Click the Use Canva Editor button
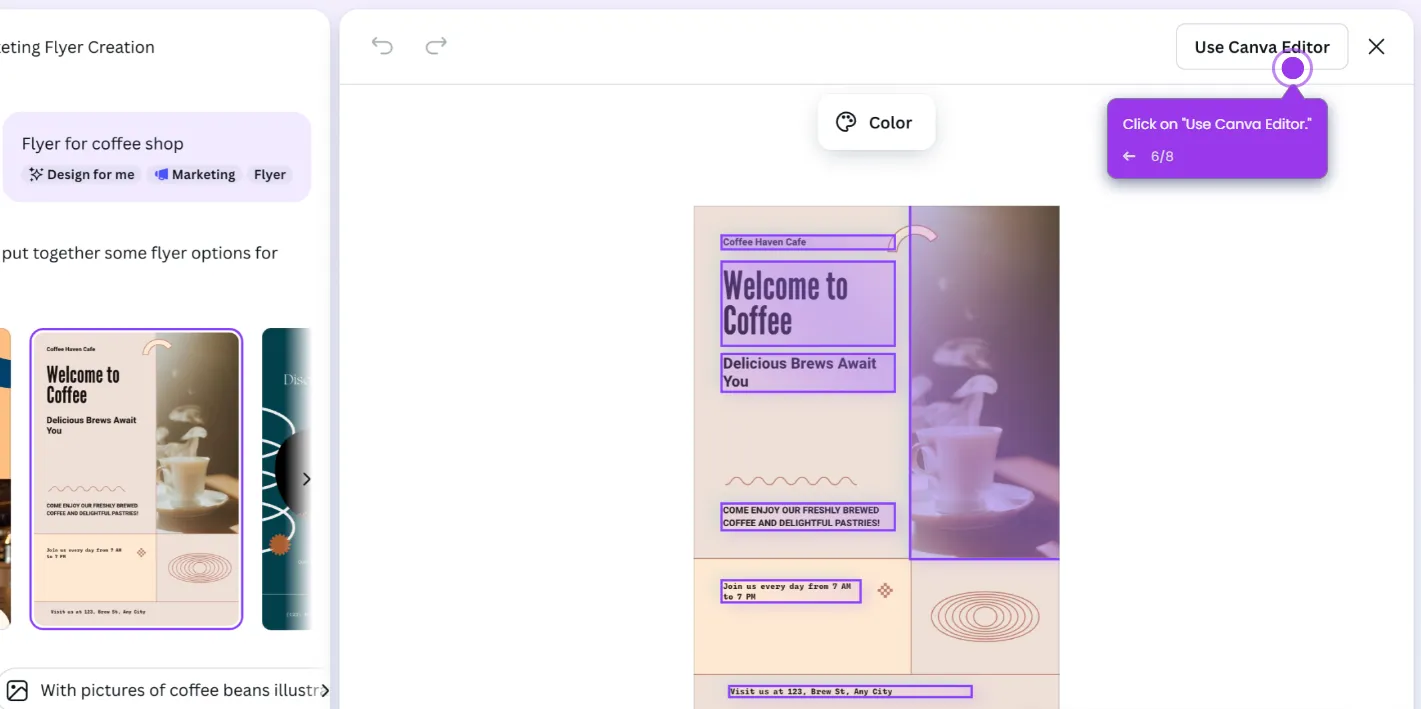This screenshot has height=709, width=1421. pyautogui.click(x=1262, y=47)
